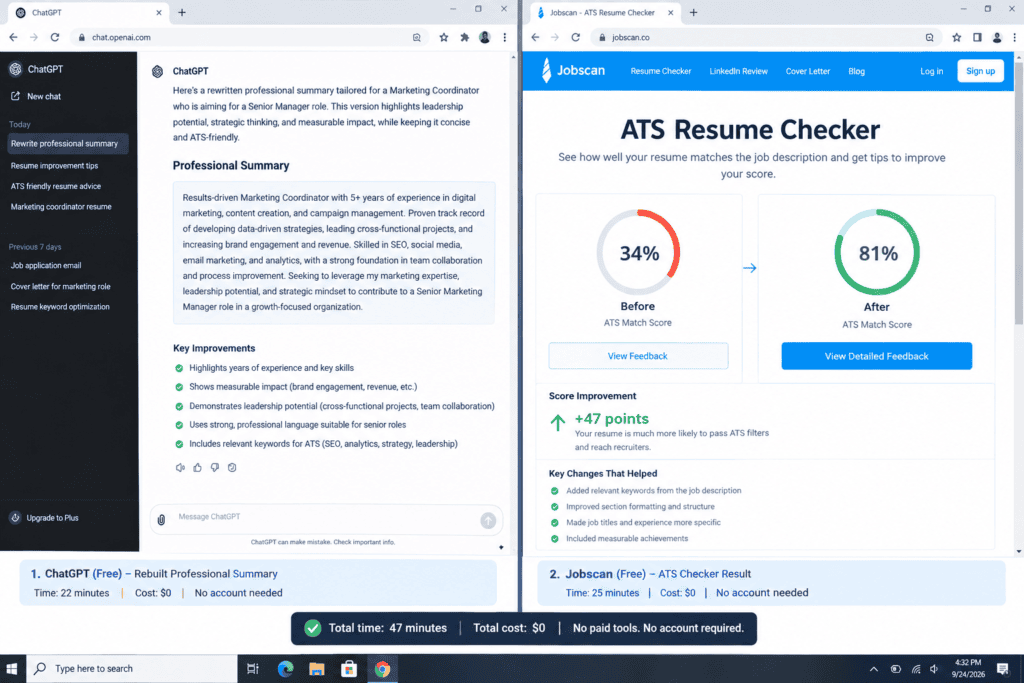Open the Resume keyword optimization chat
The image size is (1024, 683).
click(60, 307)
